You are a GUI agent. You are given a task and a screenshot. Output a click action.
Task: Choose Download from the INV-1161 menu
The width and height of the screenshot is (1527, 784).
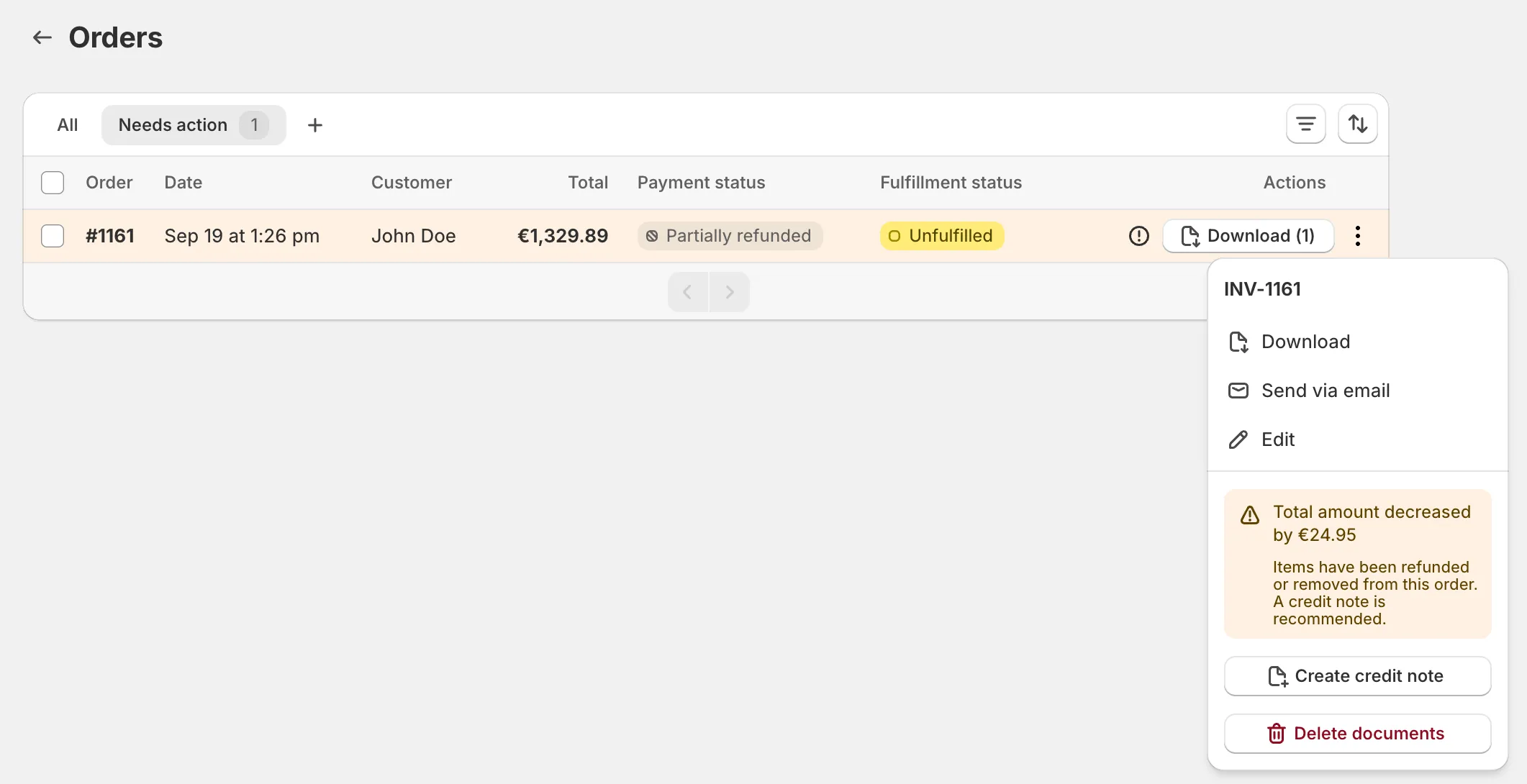click(1357, 342)
